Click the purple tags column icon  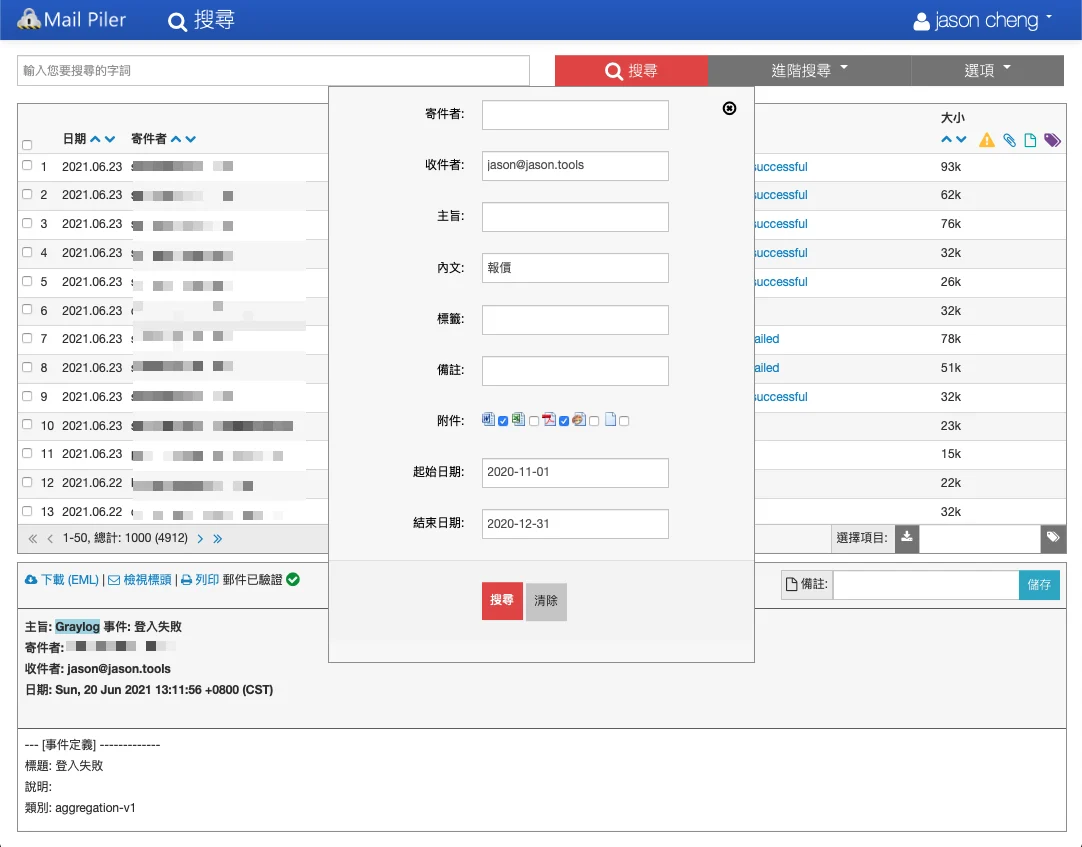pos(1052,140)
